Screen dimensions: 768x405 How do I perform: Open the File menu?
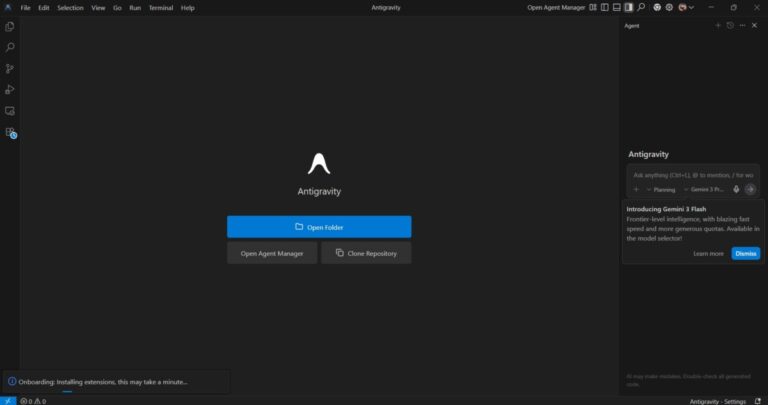25,8
